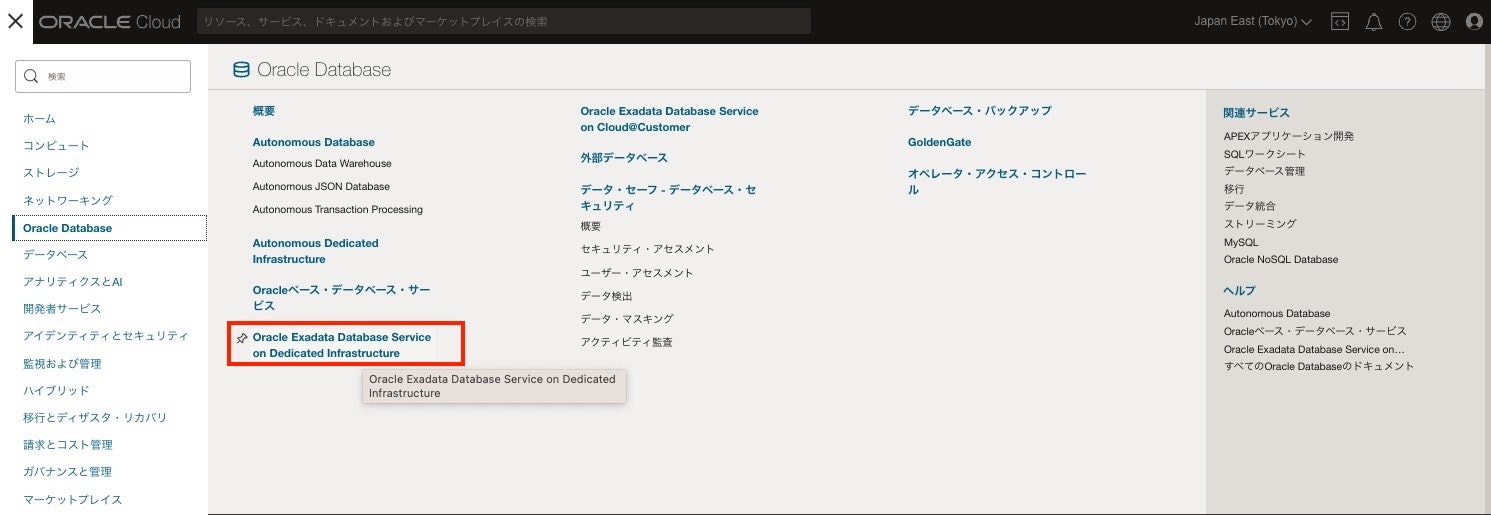Open truncated Oracle Exadata Database Service on… help link
The image size is (1491, 515).
click(1315, 349)
